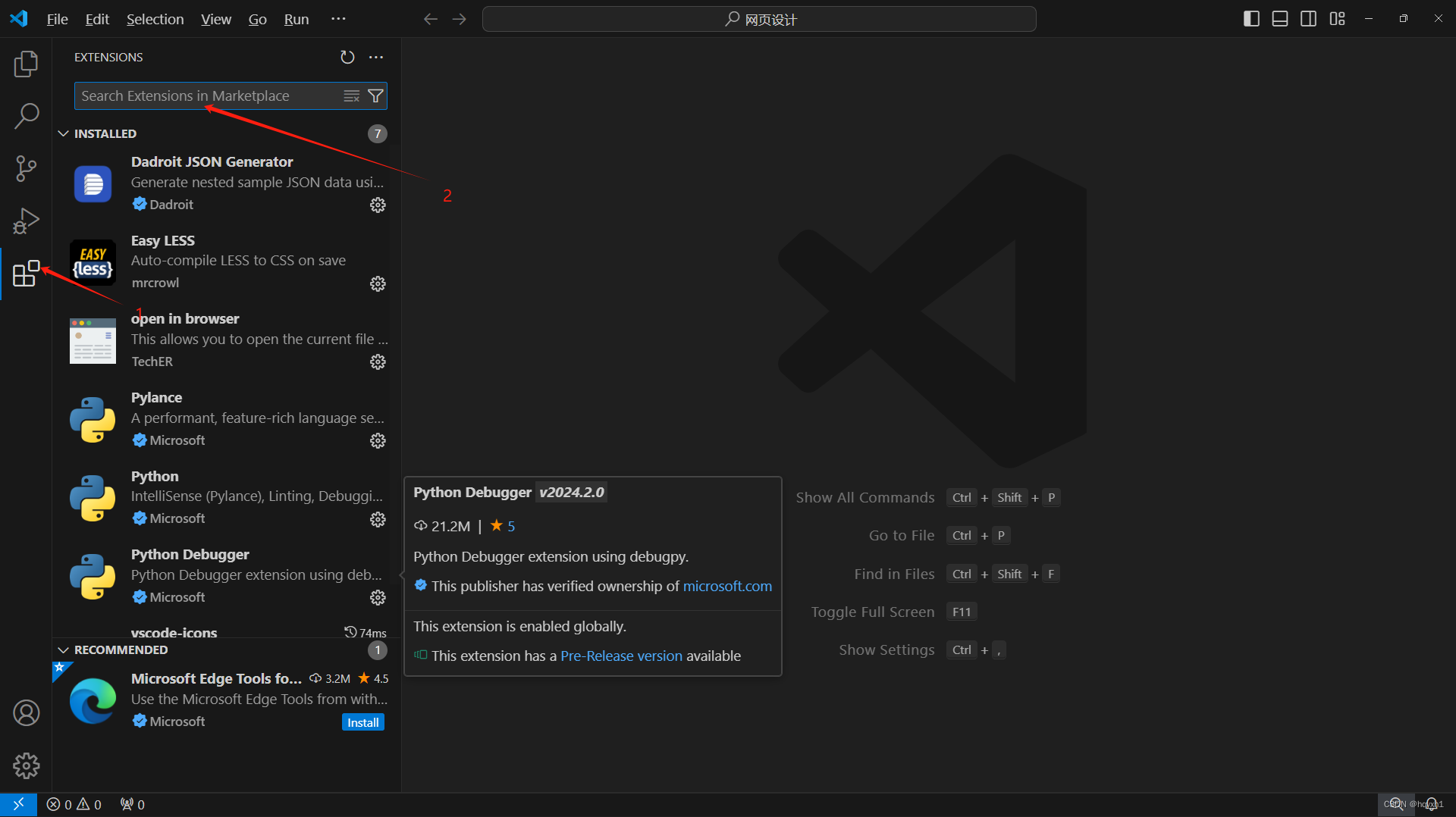Open the Source Control view

click(x=26, y=168)
